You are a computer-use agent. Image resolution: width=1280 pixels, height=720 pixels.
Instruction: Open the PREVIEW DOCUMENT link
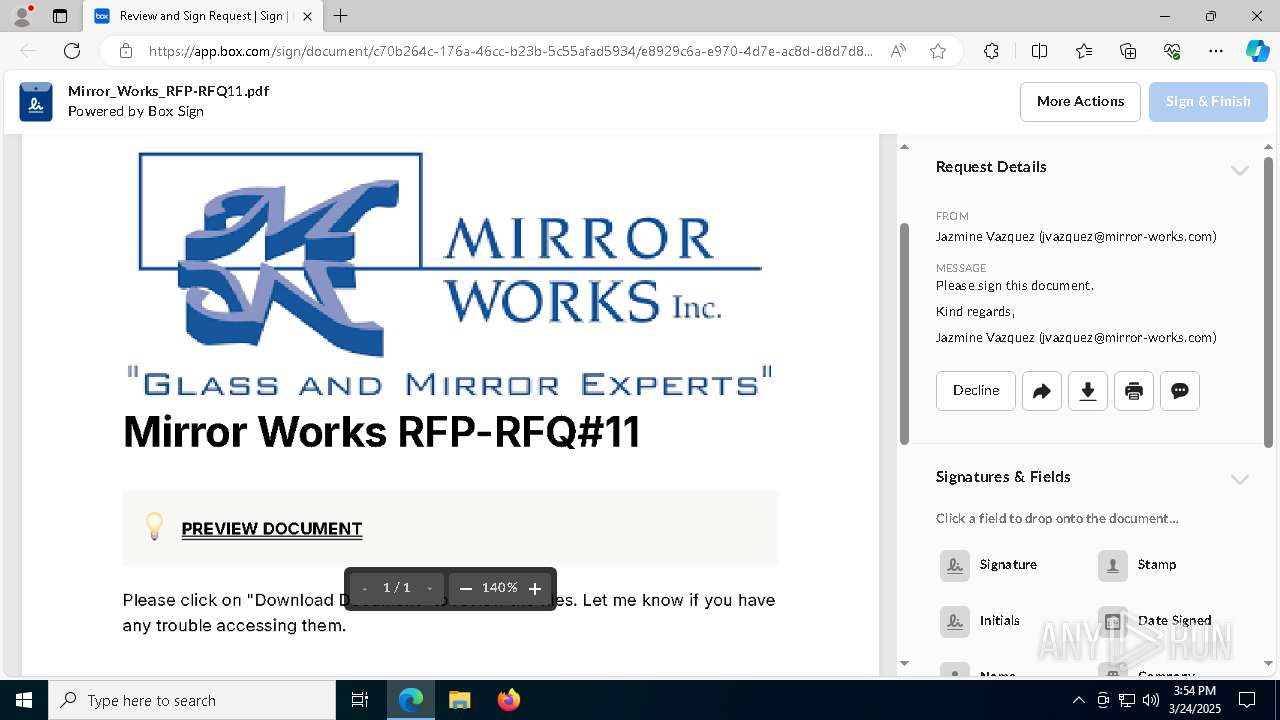point(272,529)
